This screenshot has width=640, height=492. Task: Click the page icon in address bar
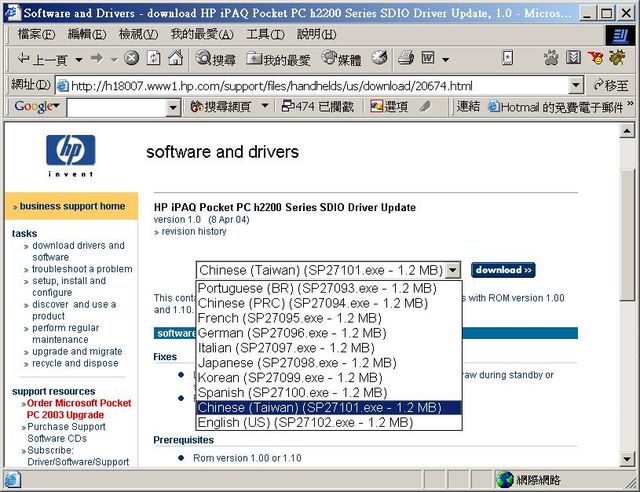62,86
